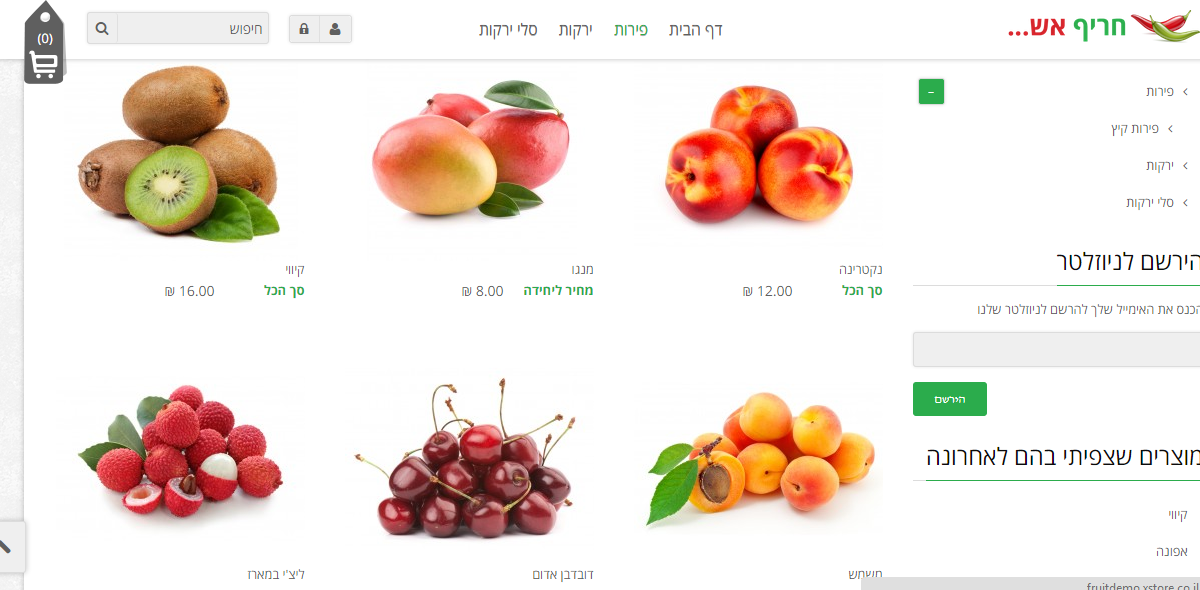The image size is (1200, 590).
Task: Open recently viewed קיווי link
Action: [x=1177, y=515]
